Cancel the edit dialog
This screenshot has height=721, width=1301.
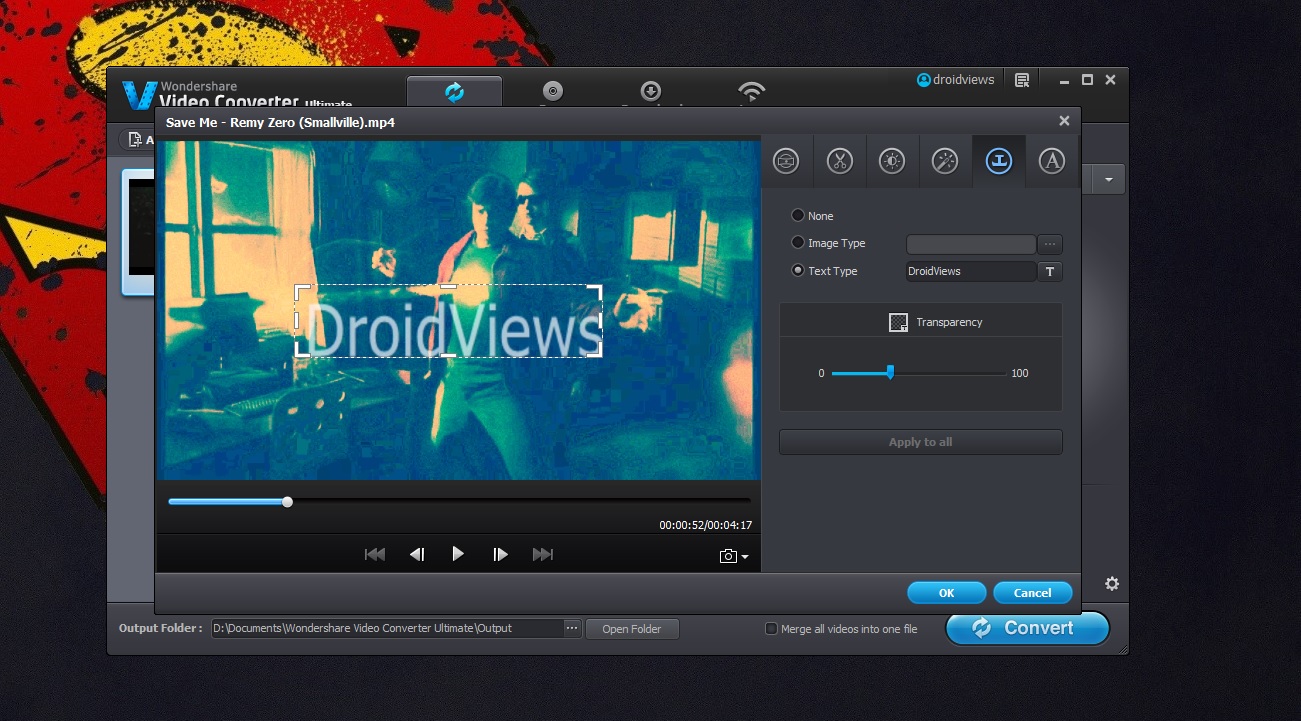pos(1033,593)
